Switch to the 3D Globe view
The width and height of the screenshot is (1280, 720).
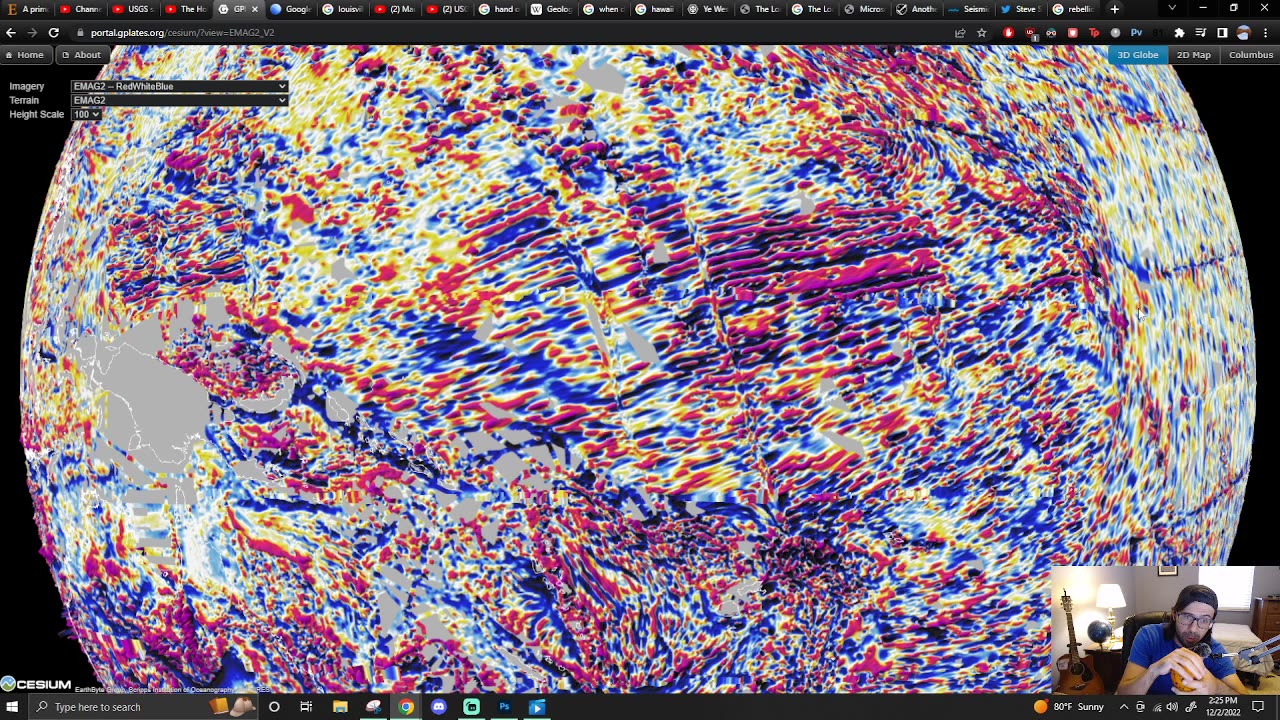[x=1138, y=54]
